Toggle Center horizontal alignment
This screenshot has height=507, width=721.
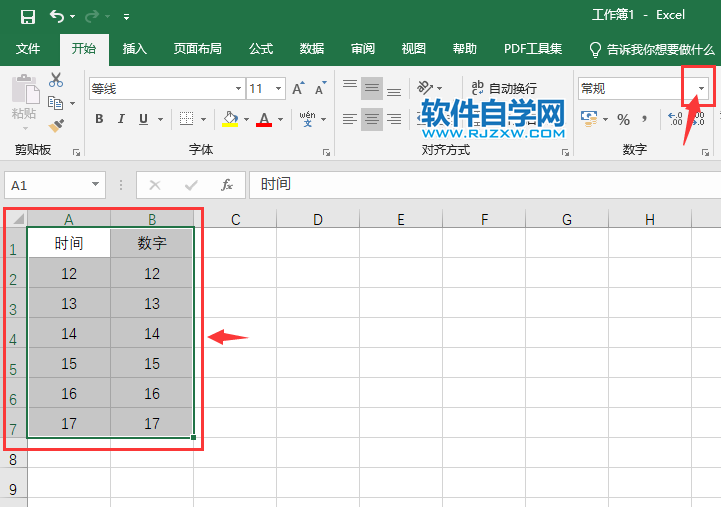[372, 119]
